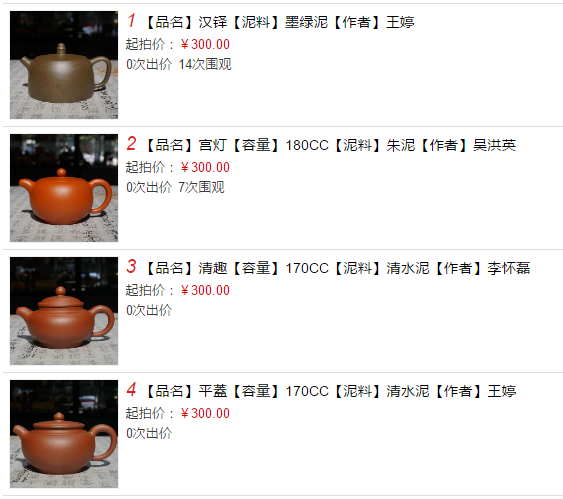
Task: Click title link for item 1 汉铎 墨绿泥
Action: (279, 22)
